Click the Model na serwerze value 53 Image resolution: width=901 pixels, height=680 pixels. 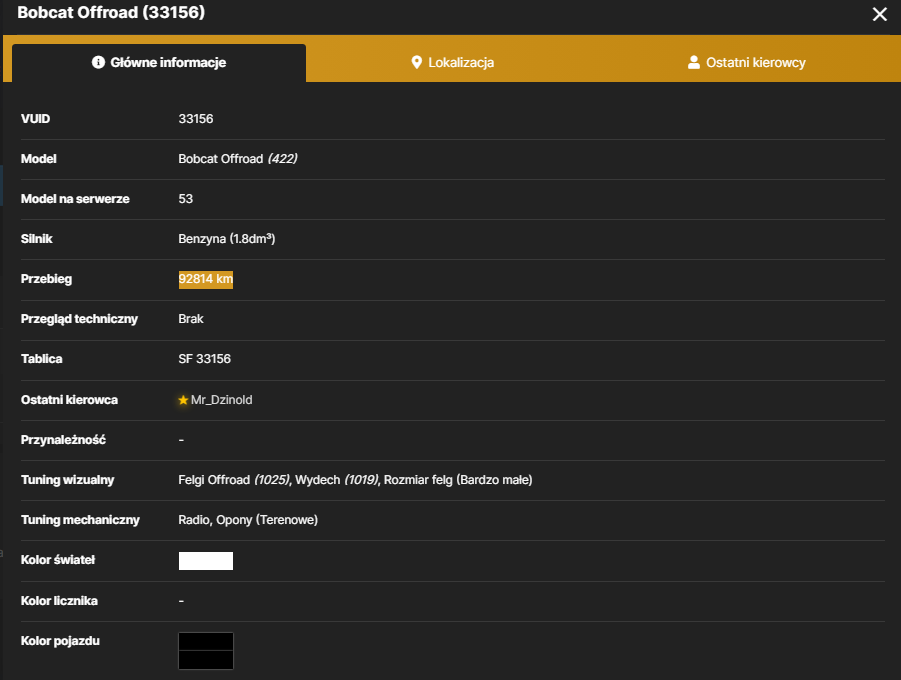point(186,199)
